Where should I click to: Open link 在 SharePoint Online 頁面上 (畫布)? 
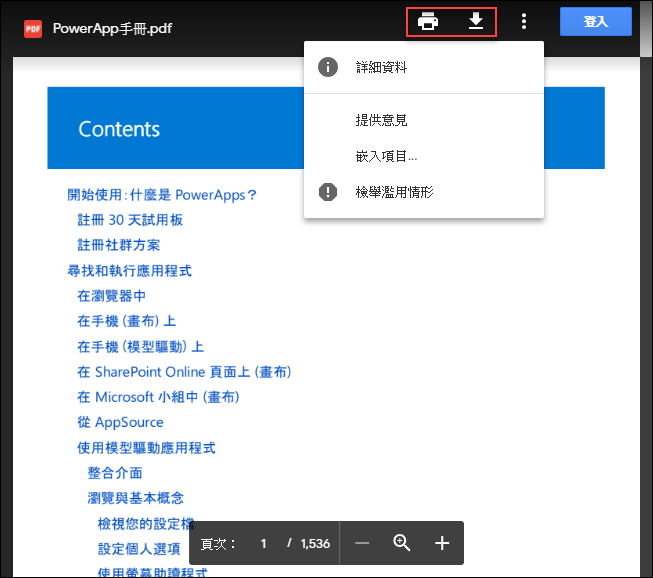pos(184,372)
